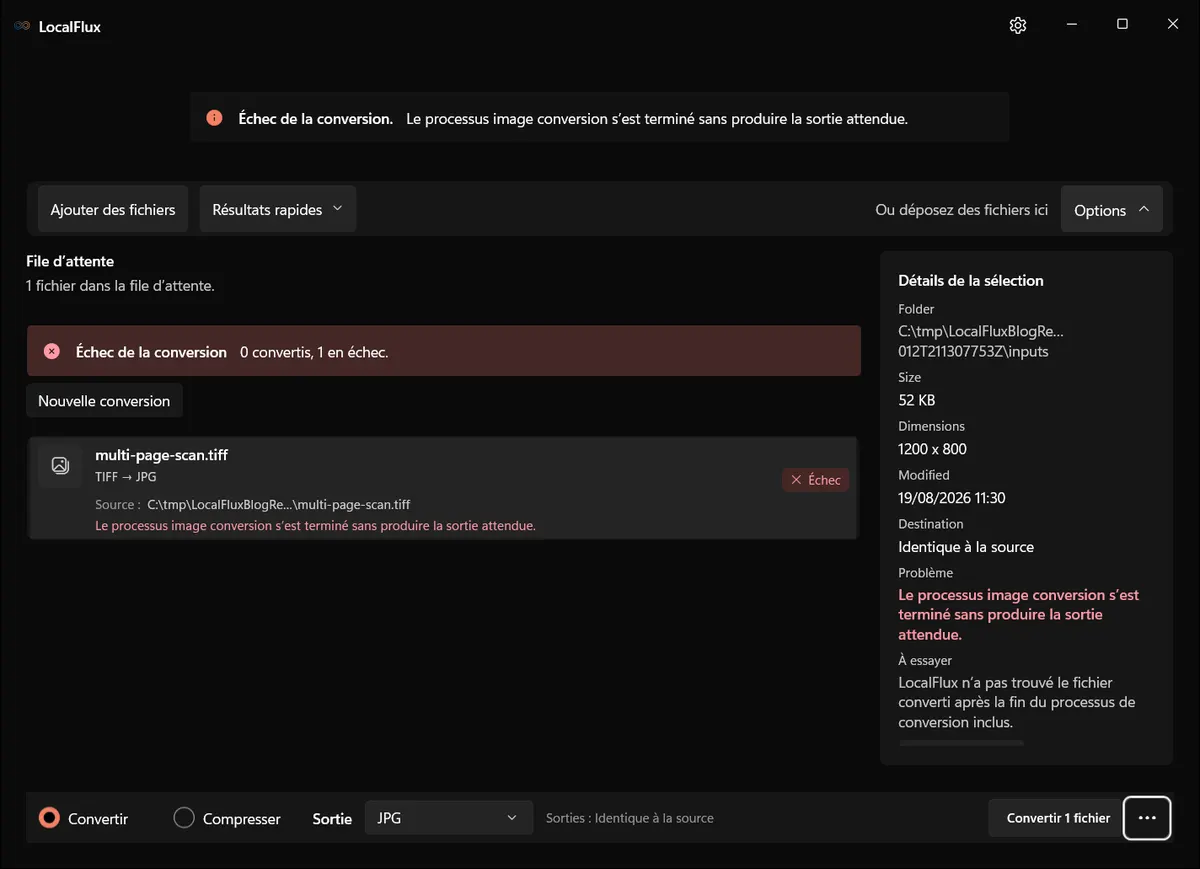Select the multi-page-scan.tiff file name
This screenshot has height=869, width=1200.
[162, 455]
